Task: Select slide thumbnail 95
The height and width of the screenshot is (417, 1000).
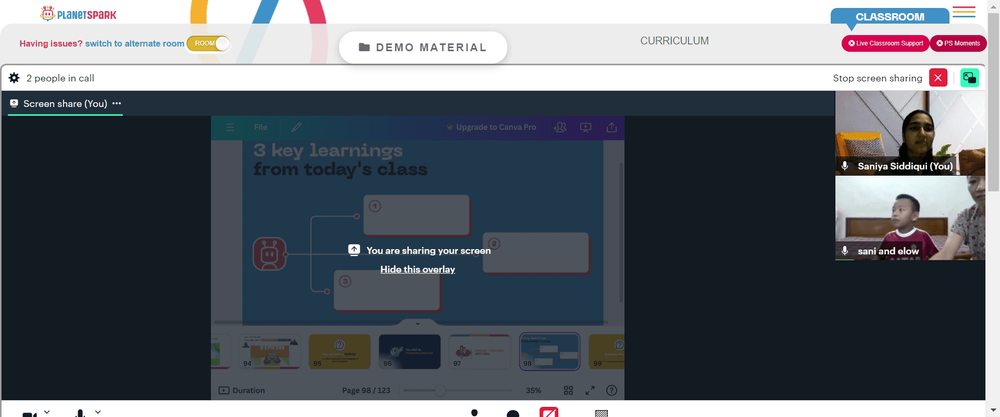Action: [339, 351]
